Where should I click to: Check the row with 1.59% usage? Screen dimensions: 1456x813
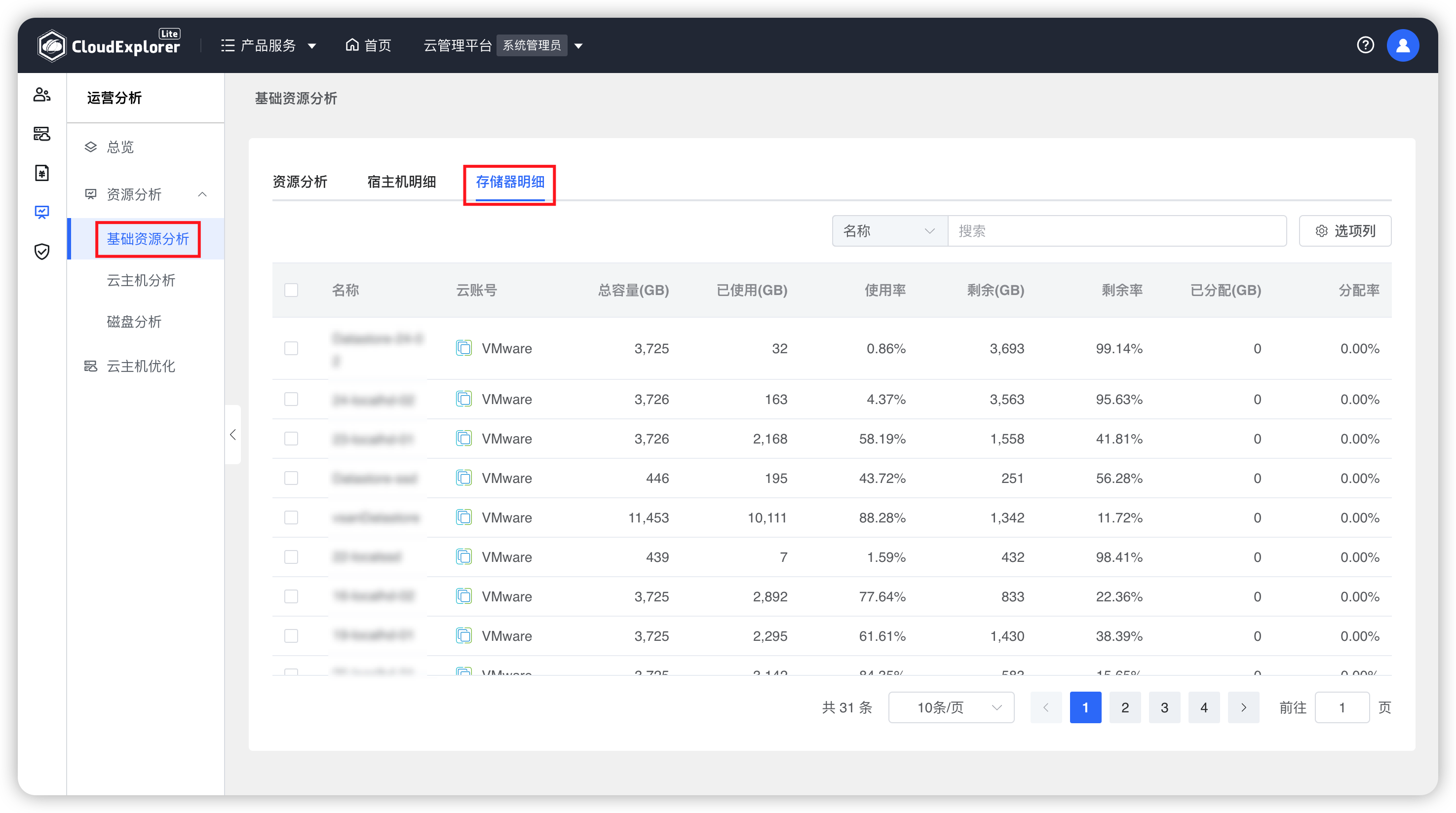(291, 557)
